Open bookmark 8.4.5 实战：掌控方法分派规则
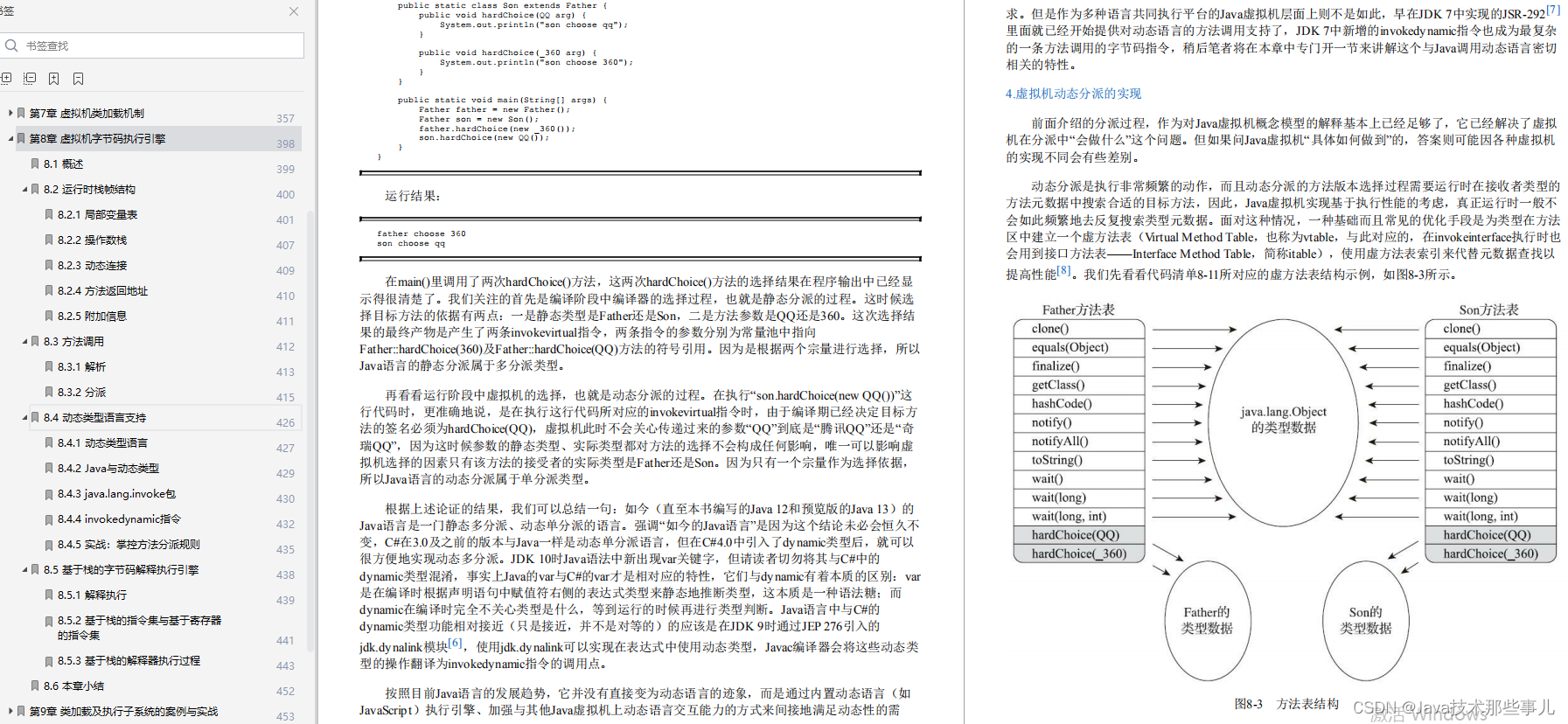The image size is (1568, 724). 129,544
